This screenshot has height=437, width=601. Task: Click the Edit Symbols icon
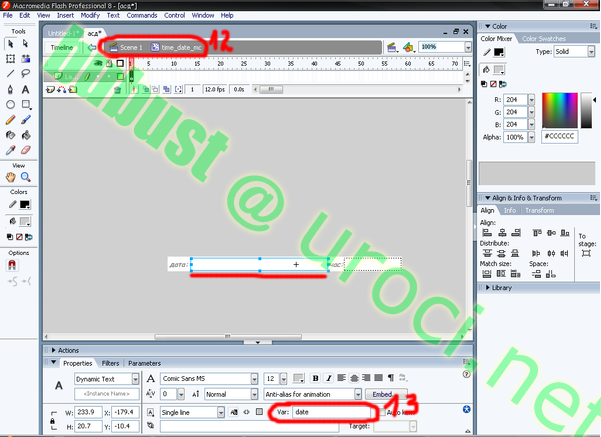[x=409, y=48]
